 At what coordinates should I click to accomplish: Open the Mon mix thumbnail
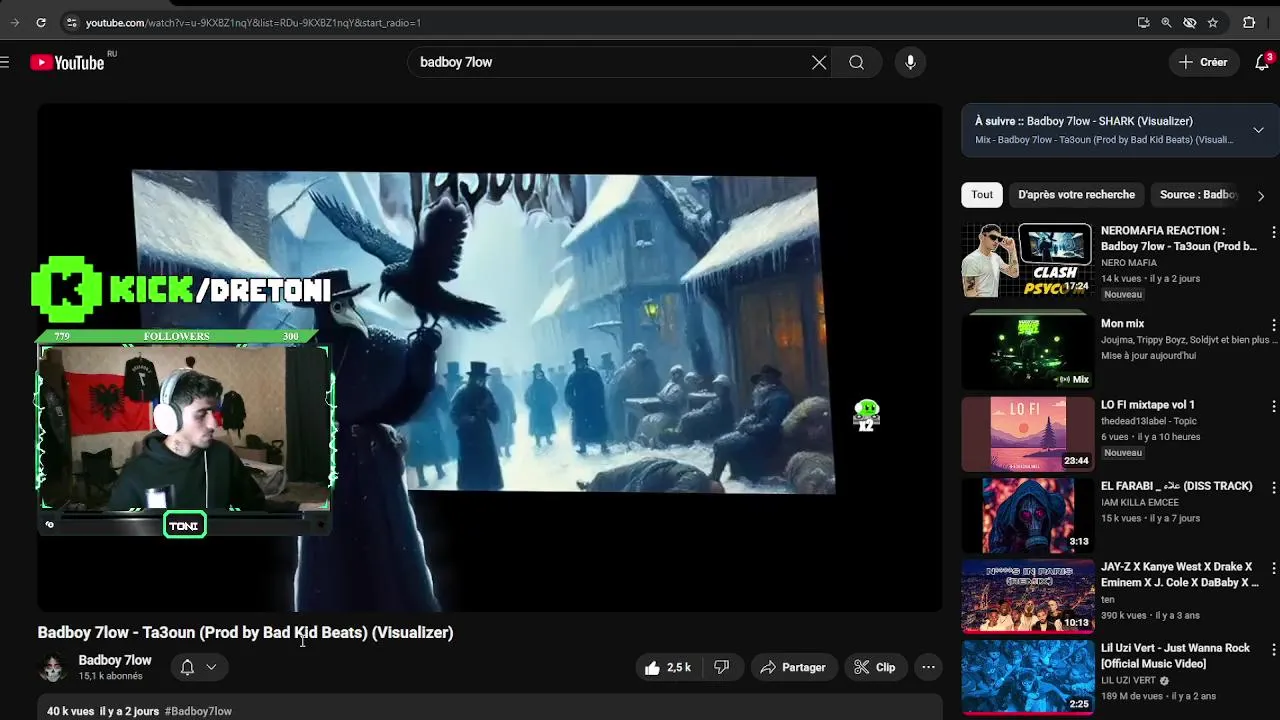click(1028, 352)
